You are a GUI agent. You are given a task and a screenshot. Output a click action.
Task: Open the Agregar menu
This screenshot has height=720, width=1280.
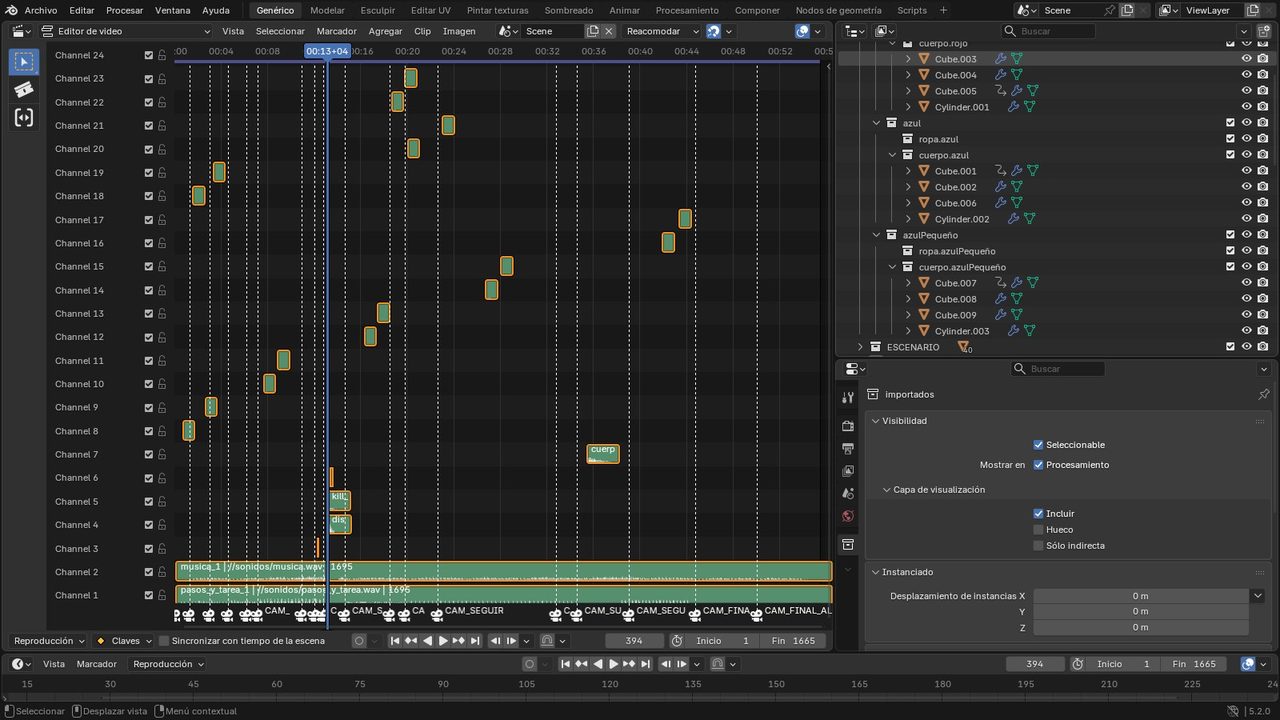[385, 31]
